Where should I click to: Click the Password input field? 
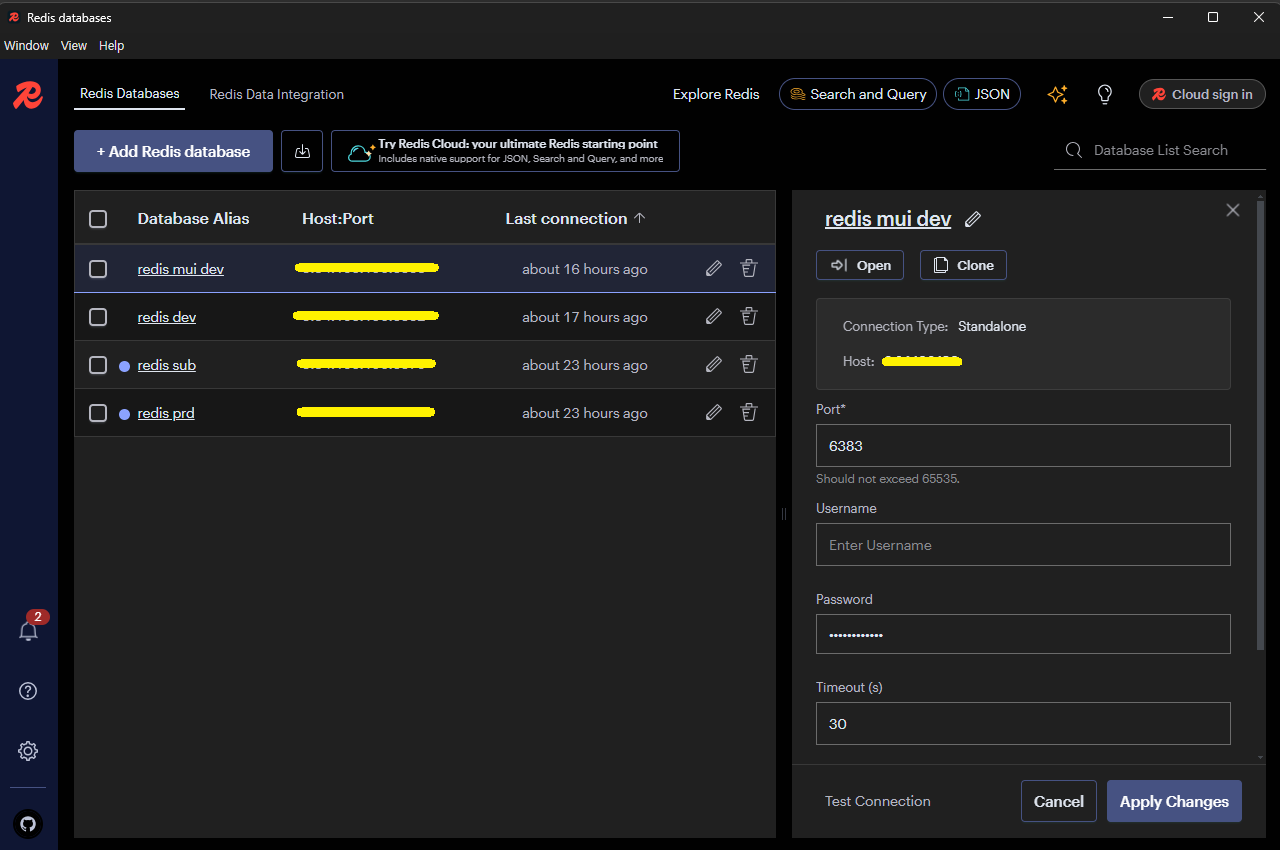[x=1023, y=634]
